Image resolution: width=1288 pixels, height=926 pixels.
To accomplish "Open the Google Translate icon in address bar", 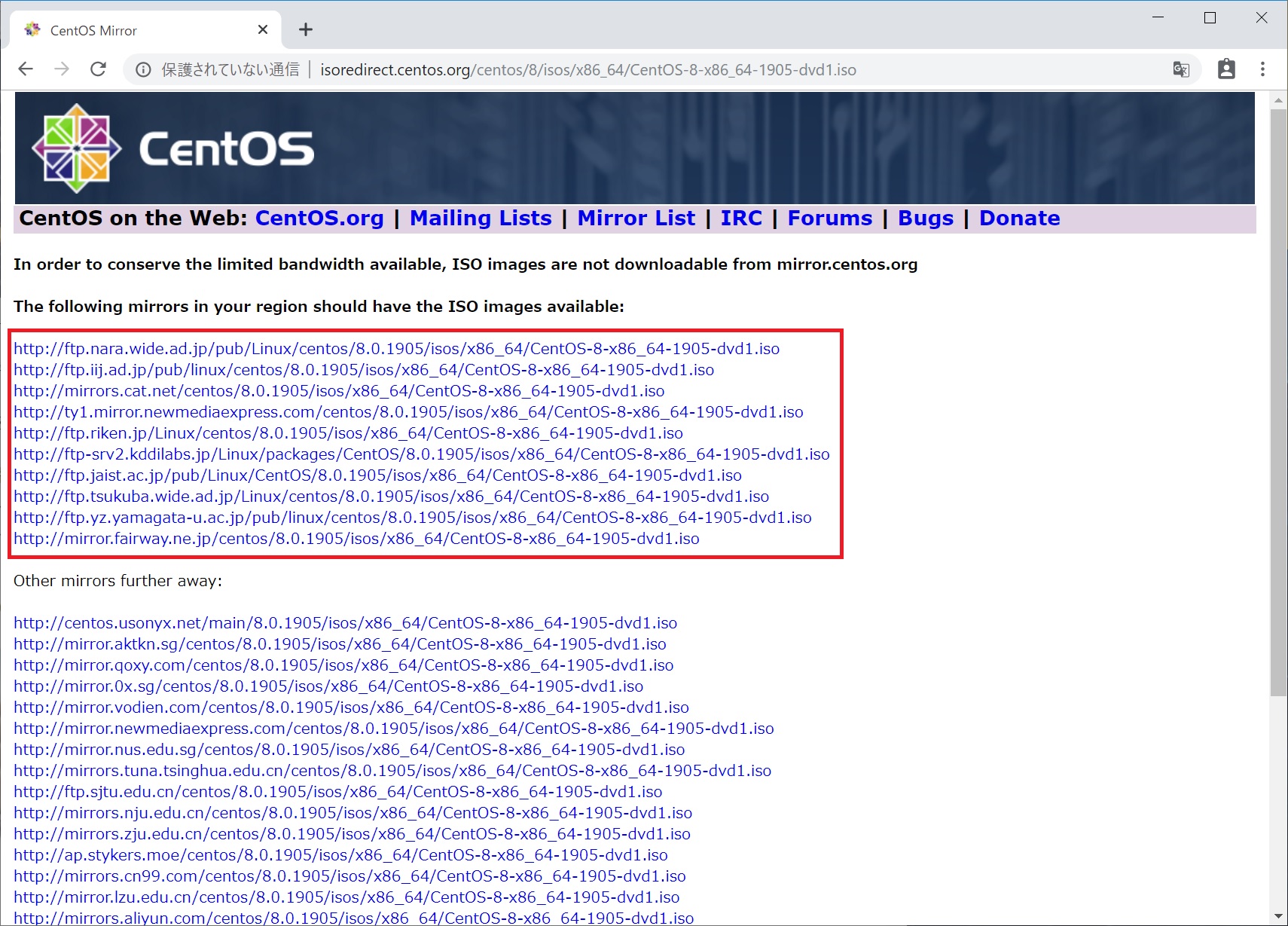I will 1181,69.
